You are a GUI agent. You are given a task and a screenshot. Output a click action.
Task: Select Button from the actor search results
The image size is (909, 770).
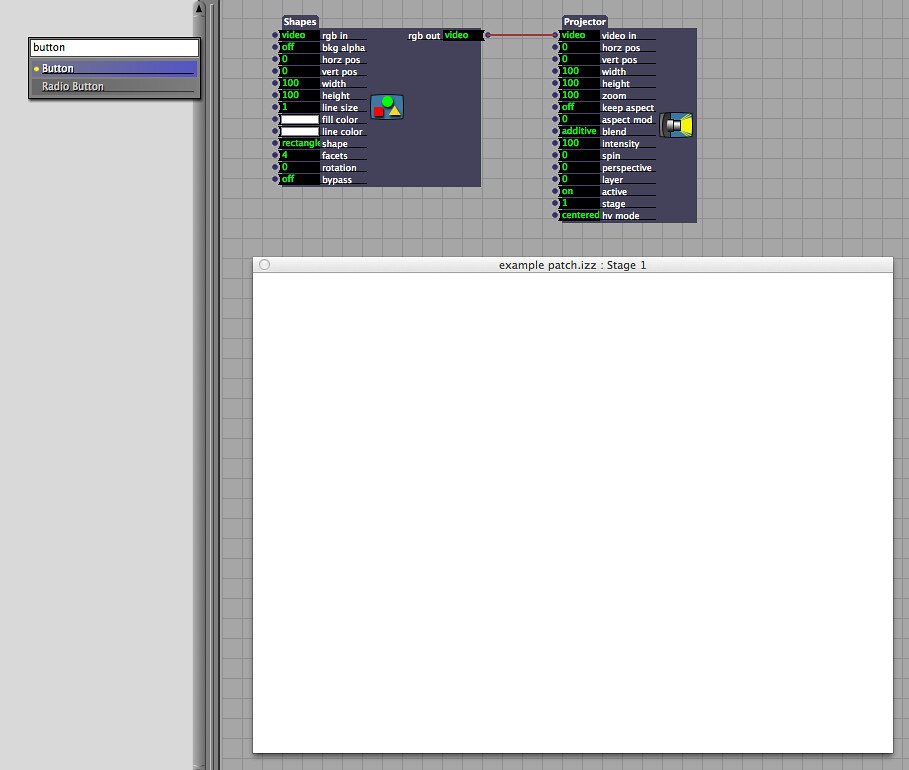tap(114, 69)
